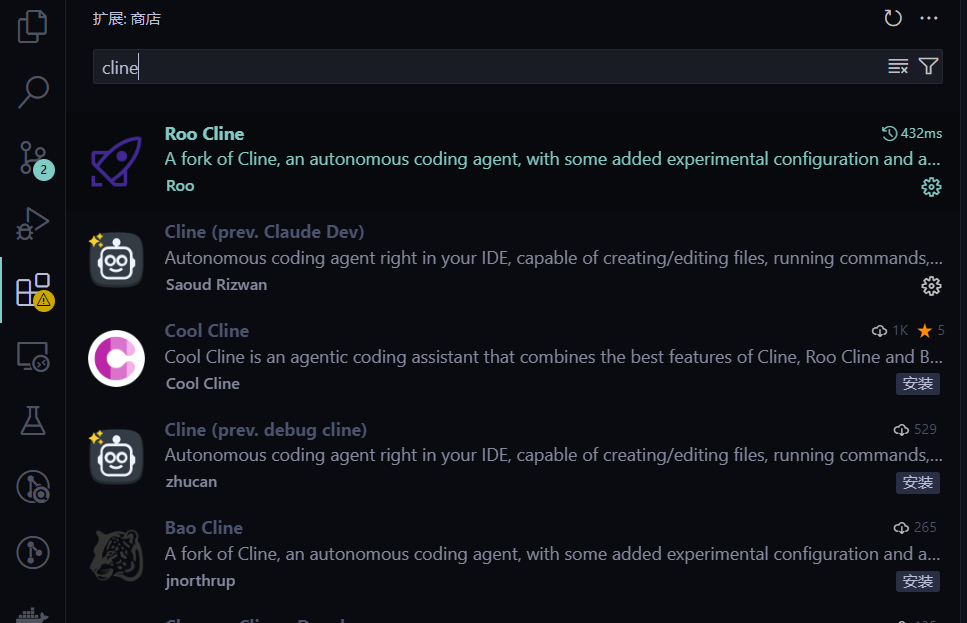Image resolution: width=967 pixels, height=623 pixels.
Task: Open Roo Cline manage gear menu
Action: click(931, 187)
